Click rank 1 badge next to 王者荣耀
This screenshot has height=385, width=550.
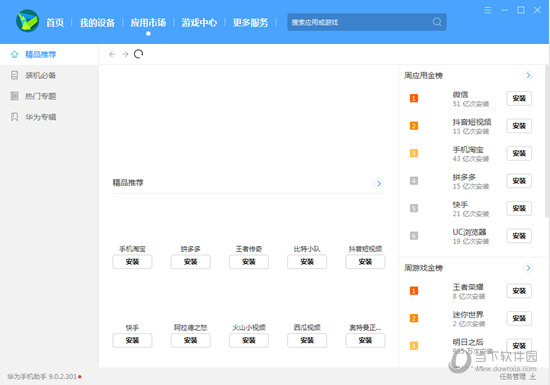(414, 291)
